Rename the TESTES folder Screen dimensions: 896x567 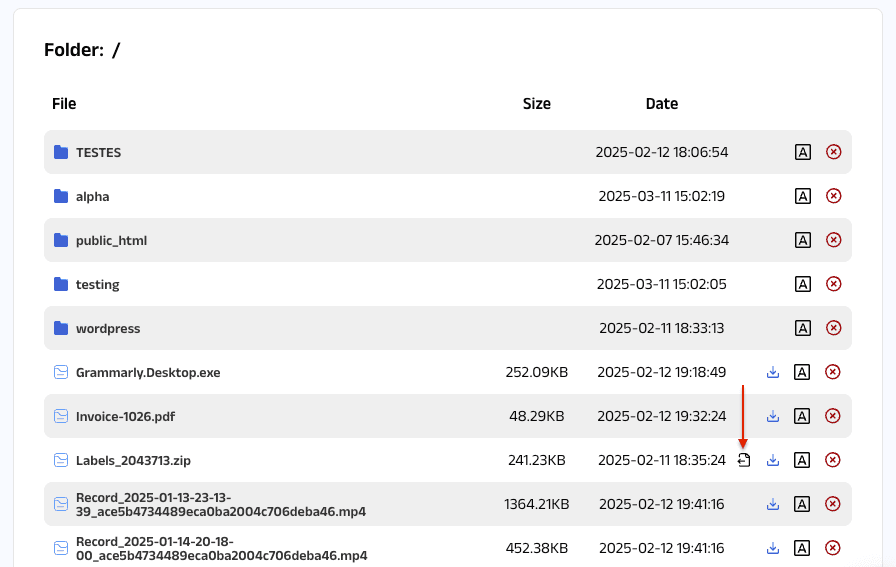click(x=802, y=152)
